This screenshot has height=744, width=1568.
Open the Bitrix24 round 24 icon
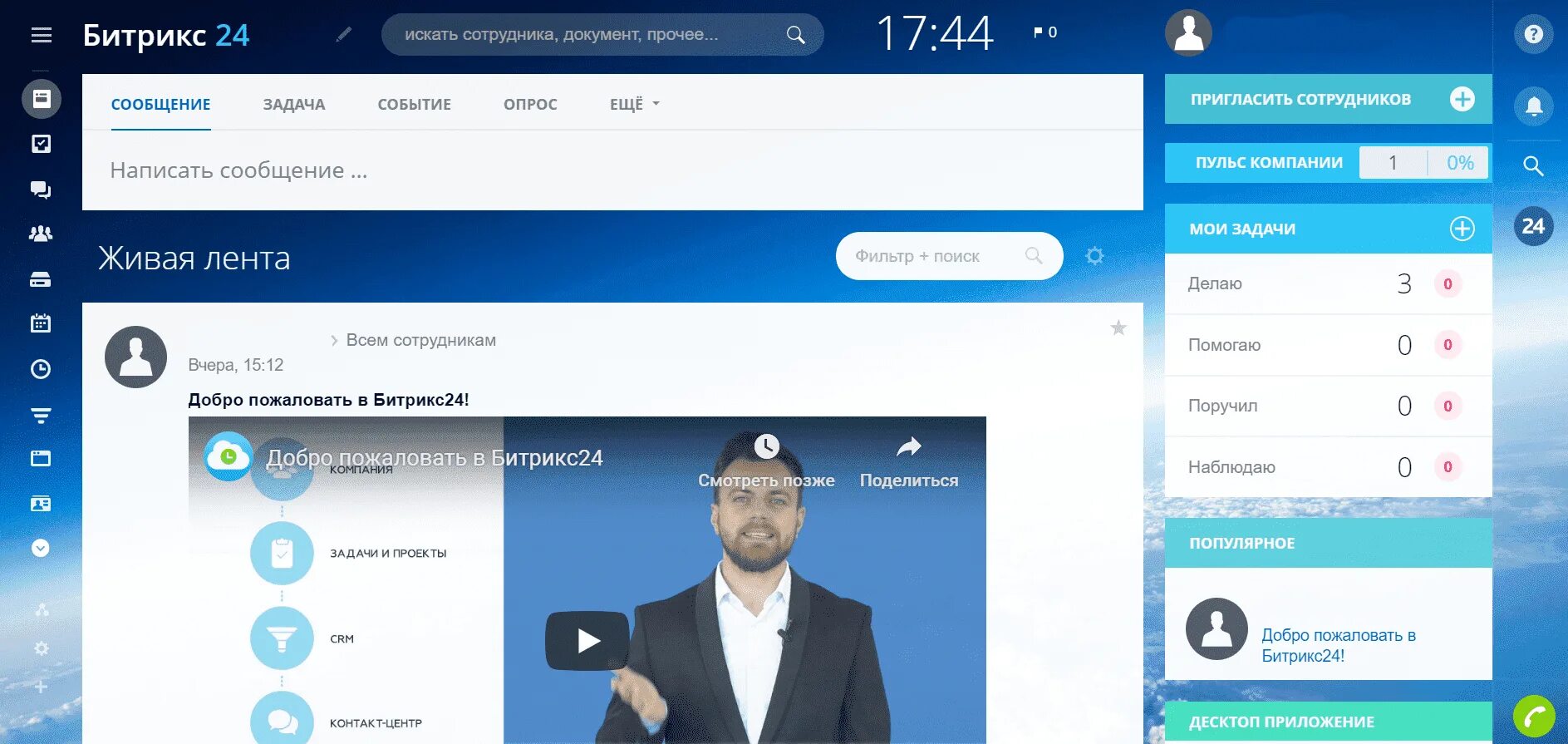coord(1534,226)
